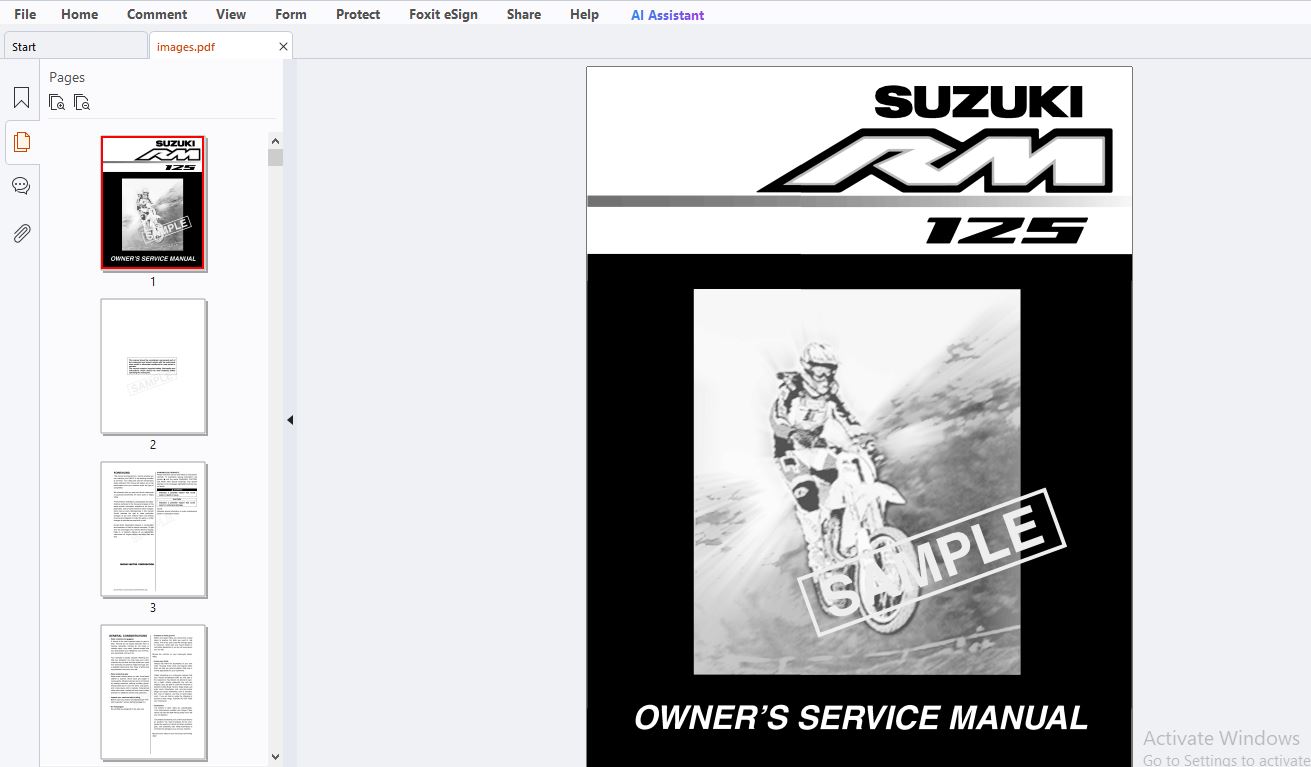Click the "Pages" panel title
Image resolution: width=1311 pixels, height=767 pixels.
[67, 77]
